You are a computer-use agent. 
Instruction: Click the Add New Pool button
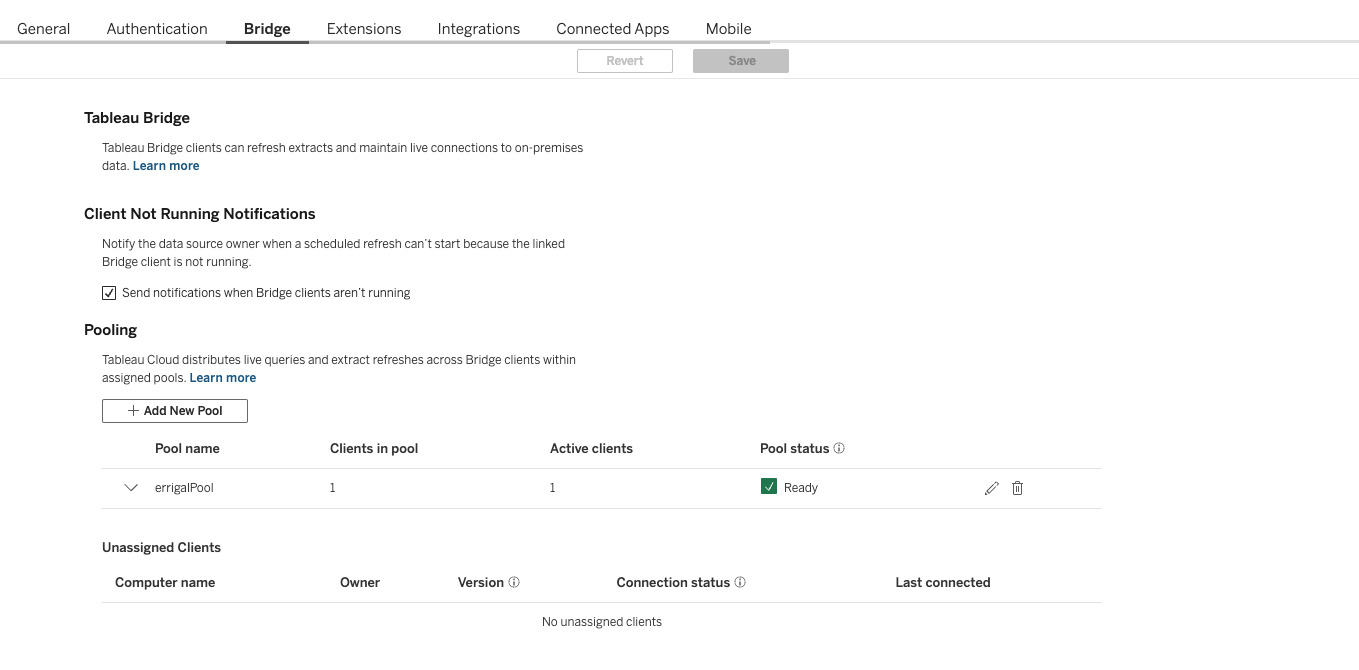(x=175, y=411)
